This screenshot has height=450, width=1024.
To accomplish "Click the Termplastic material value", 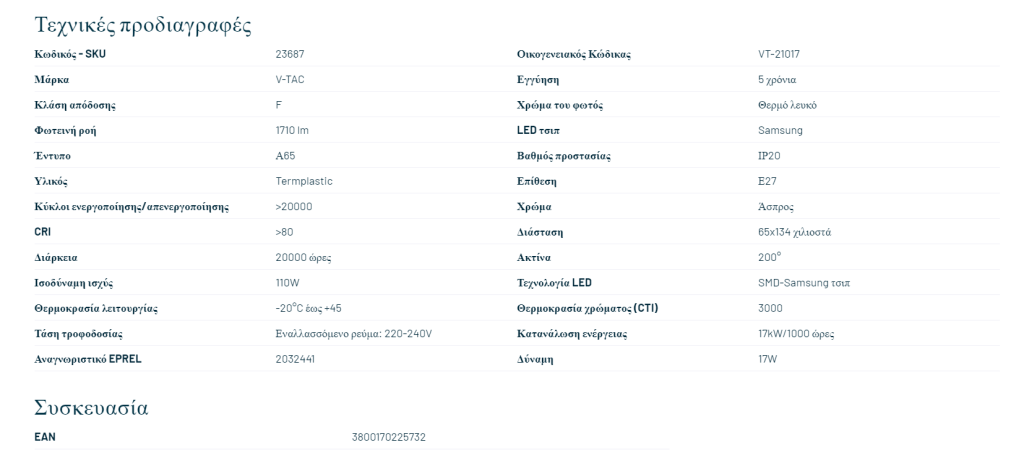I will point(304,181).
